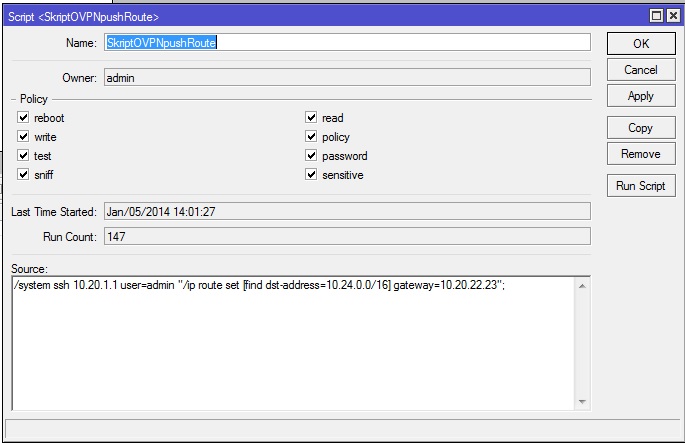
Task: Execute the script via Run Script
Action: click(x=641, y=186)
